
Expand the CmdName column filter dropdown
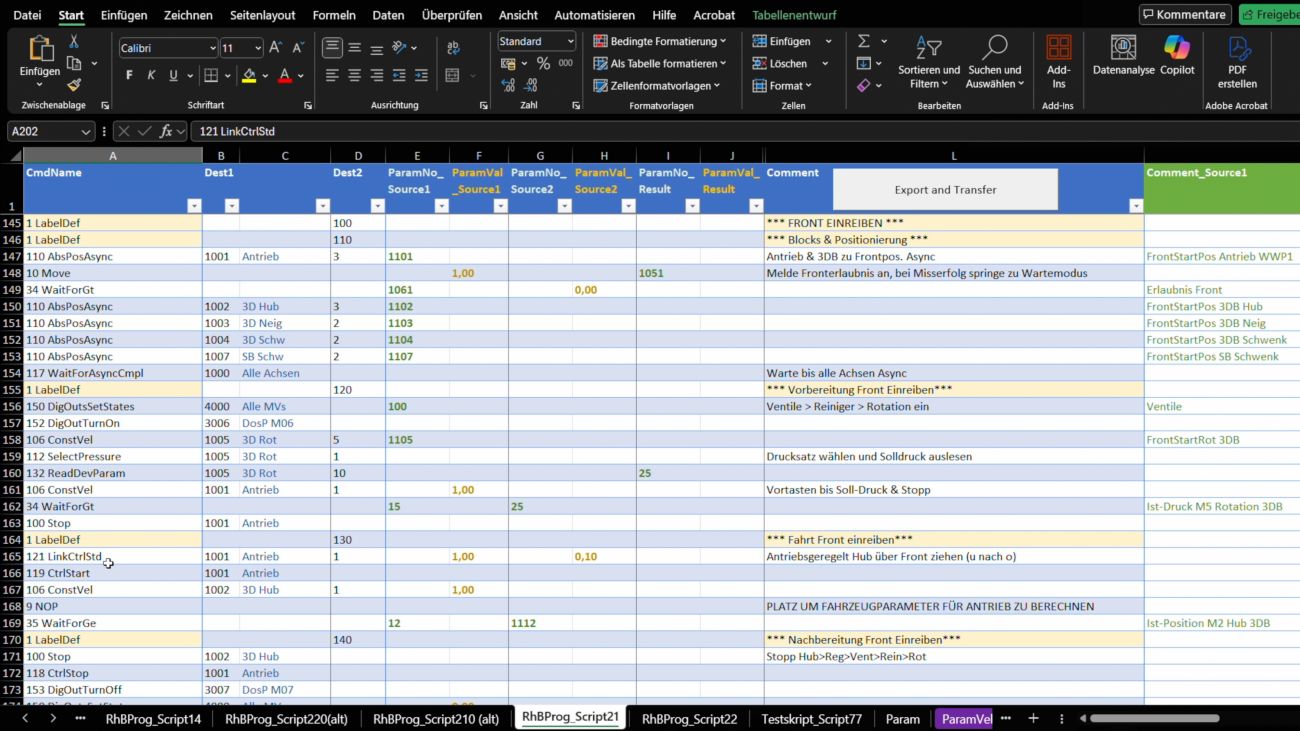[x=194, y=206]
